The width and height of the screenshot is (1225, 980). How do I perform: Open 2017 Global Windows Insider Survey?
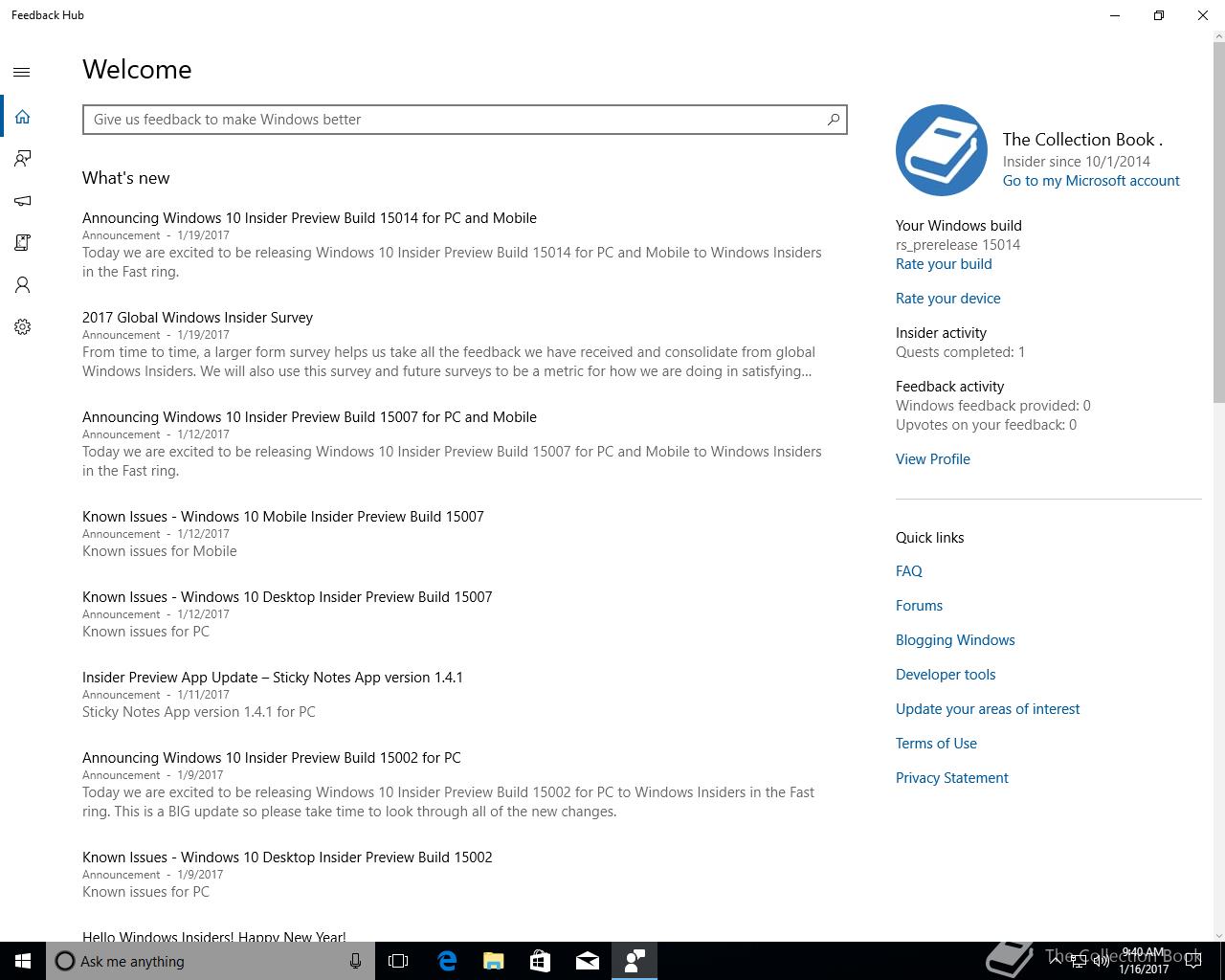(x=197, y=318)
